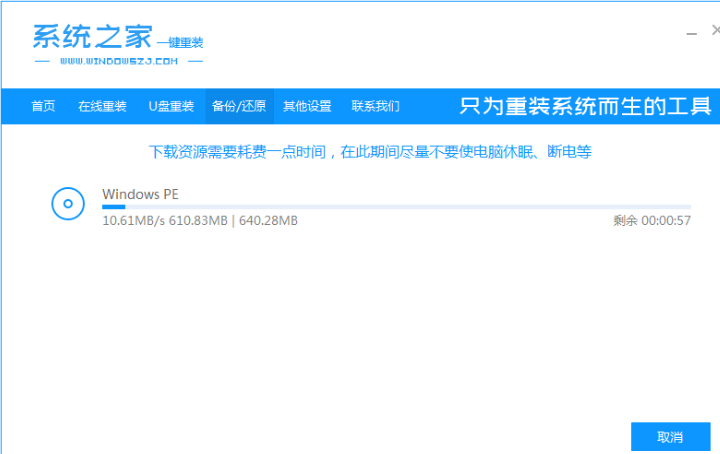Viewport: 720px width, 454px height.
Task: Click the 只为重装系统而生的工具 slogan banner
Action: click(x=585, y=106)
